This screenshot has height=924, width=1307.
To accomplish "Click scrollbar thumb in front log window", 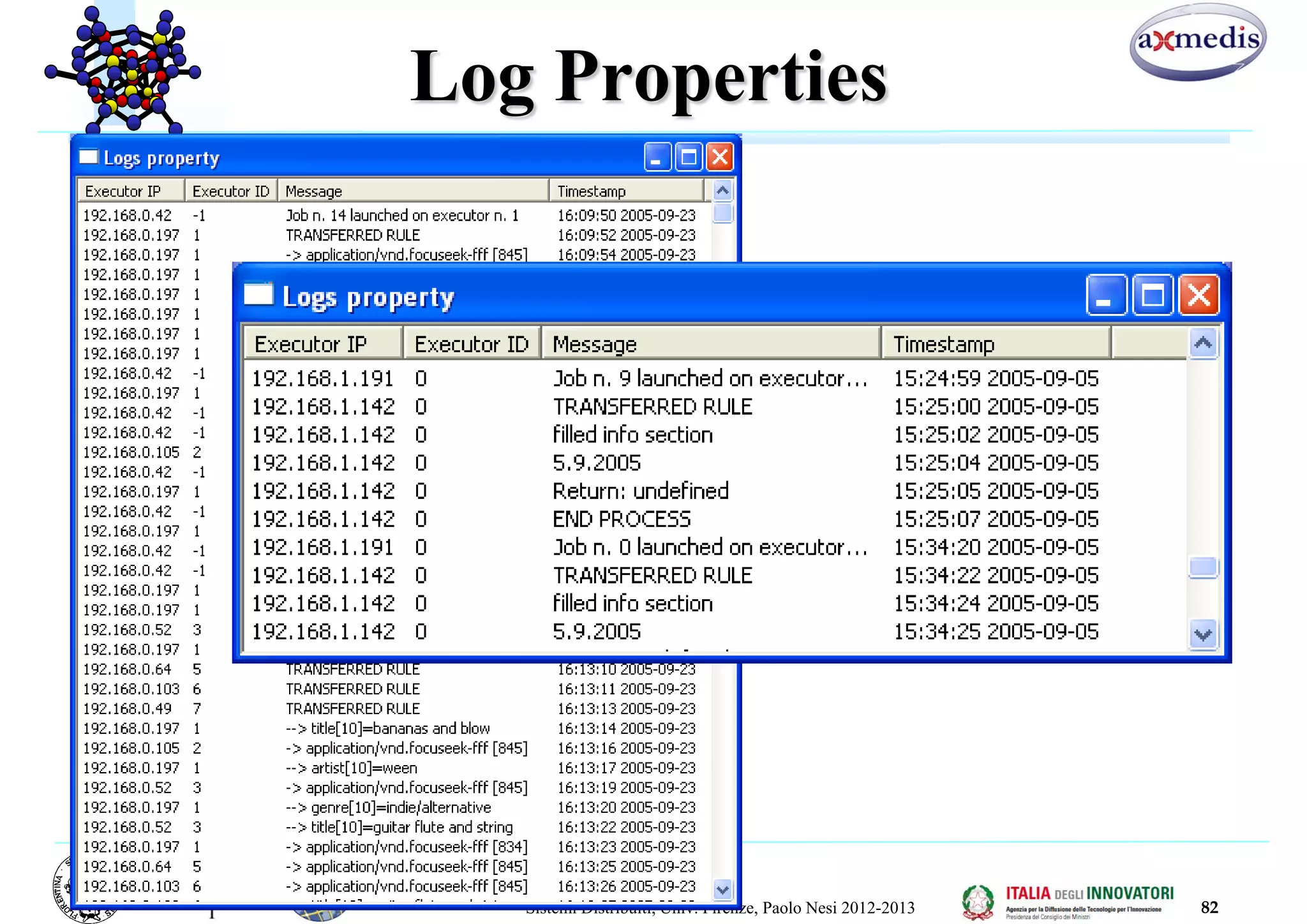I will [x=1202, y=567].
